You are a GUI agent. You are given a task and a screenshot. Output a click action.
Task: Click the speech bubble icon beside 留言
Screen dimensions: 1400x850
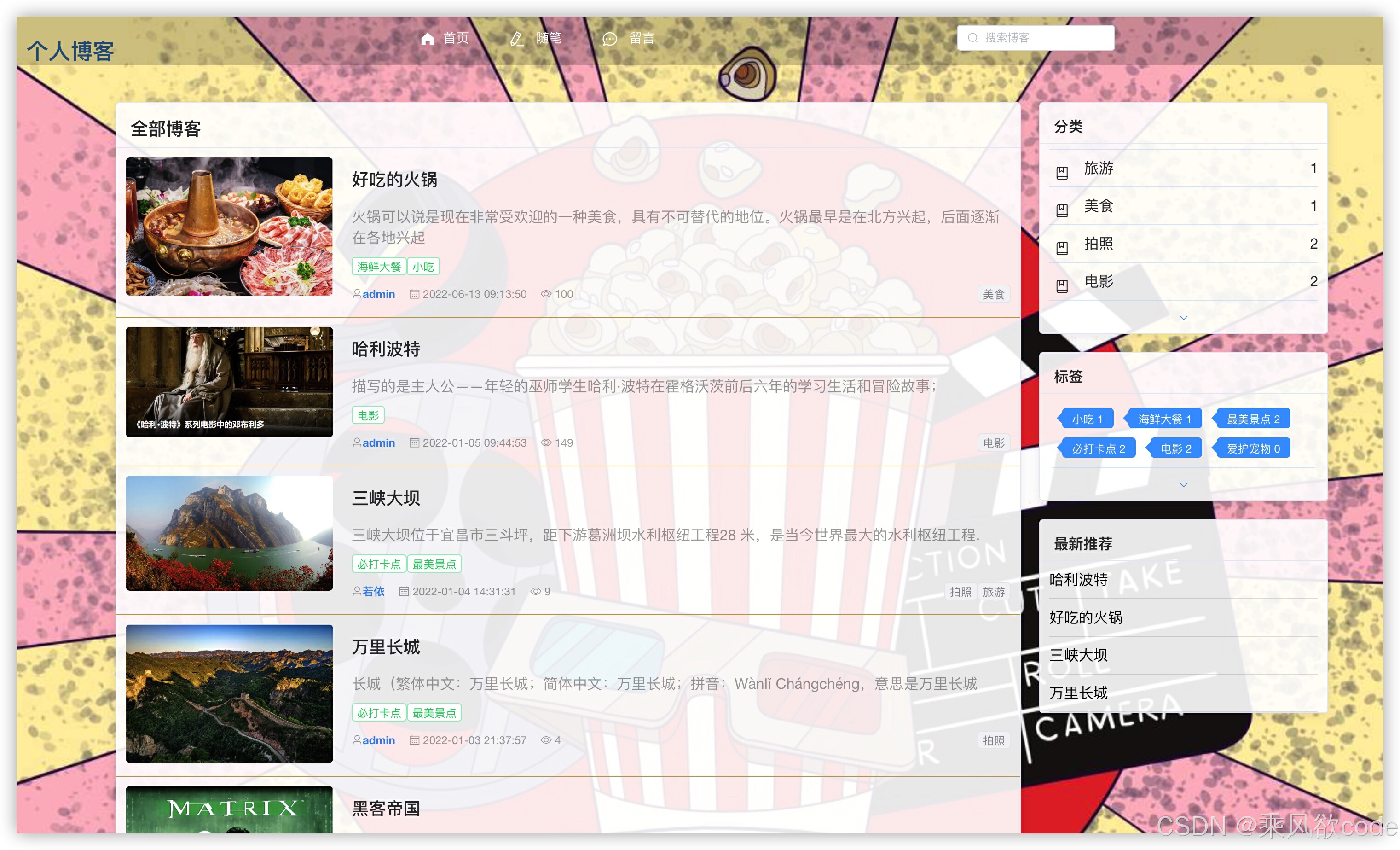[x=610, y=39]
